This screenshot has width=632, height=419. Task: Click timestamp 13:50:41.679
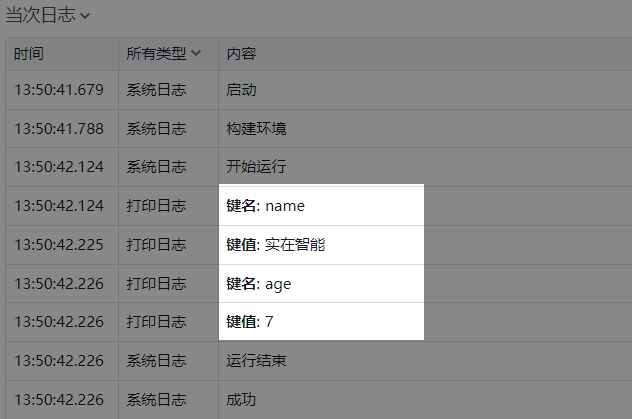click(59, 90)
